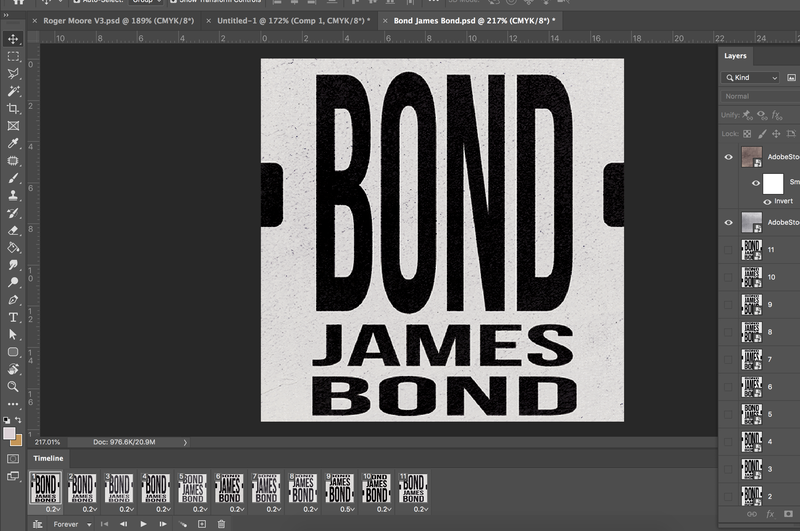800x531 pixels.
Task: Select the Dodge tool
Action: (13, 282)
